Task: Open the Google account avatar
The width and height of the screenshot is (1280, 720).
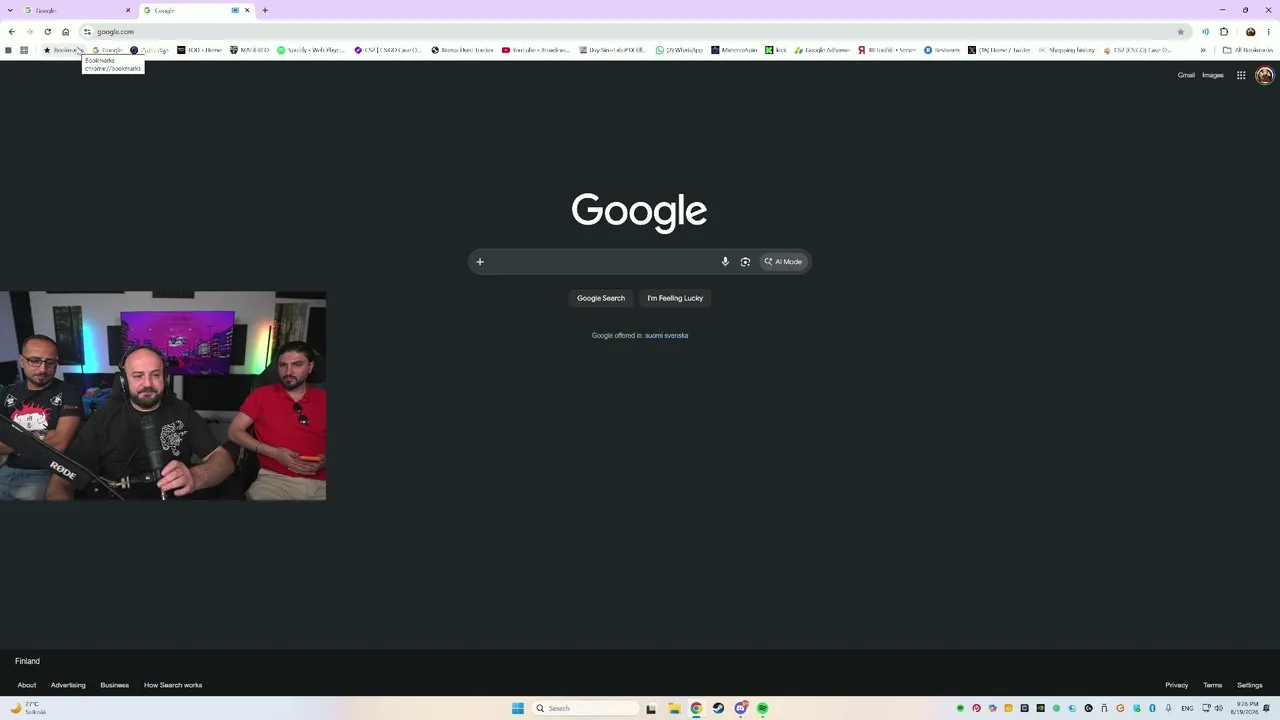Action: tap(1264, 75)
